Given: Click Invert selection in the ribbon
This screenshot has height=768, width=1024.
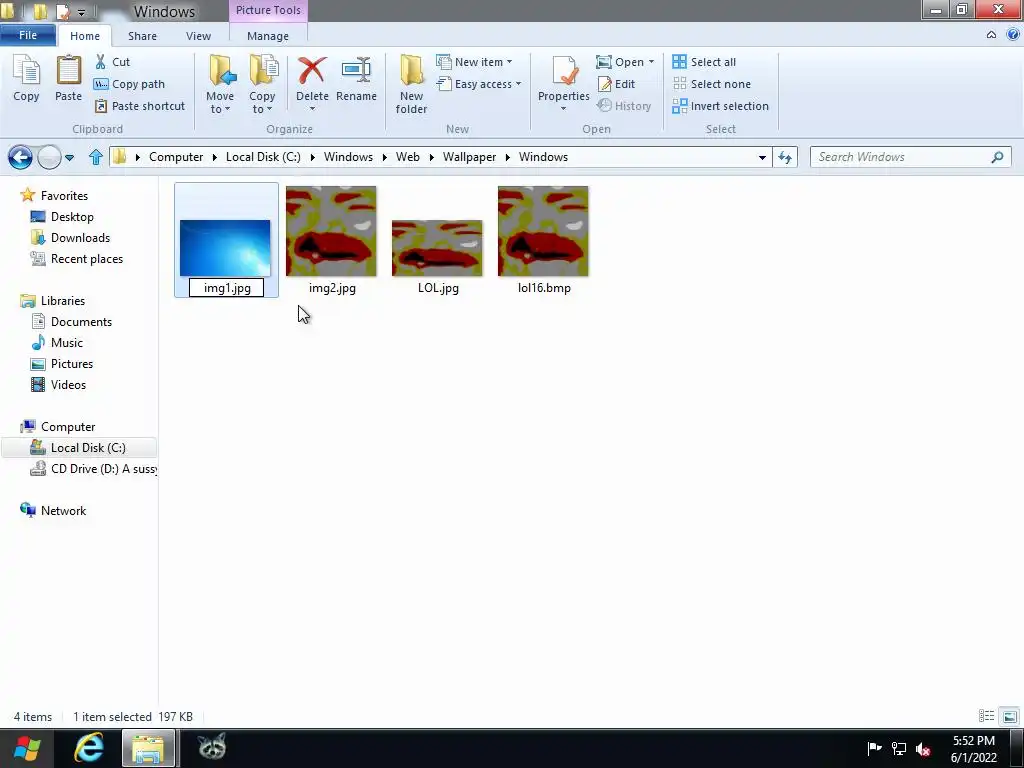Looking at the screenshot, I should tap(720, 106).
